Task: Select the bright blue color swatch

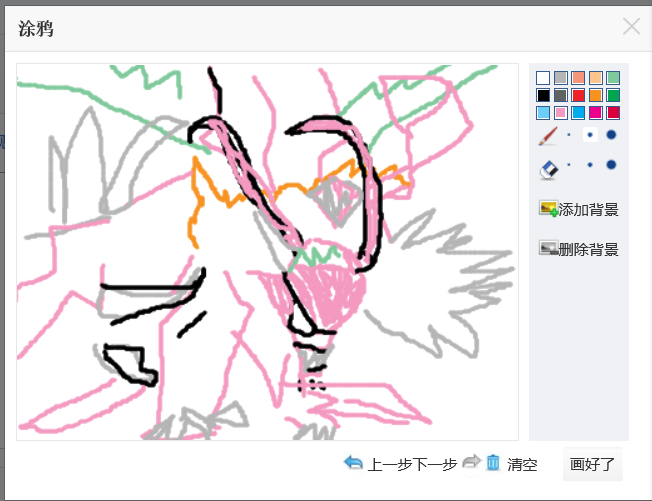Action: (x=578, y=113)
